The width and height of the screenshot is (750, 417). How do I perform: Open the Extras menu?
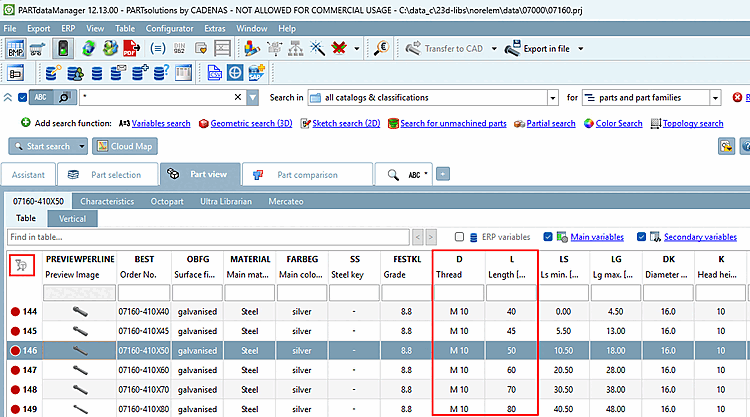coord(215,28)
